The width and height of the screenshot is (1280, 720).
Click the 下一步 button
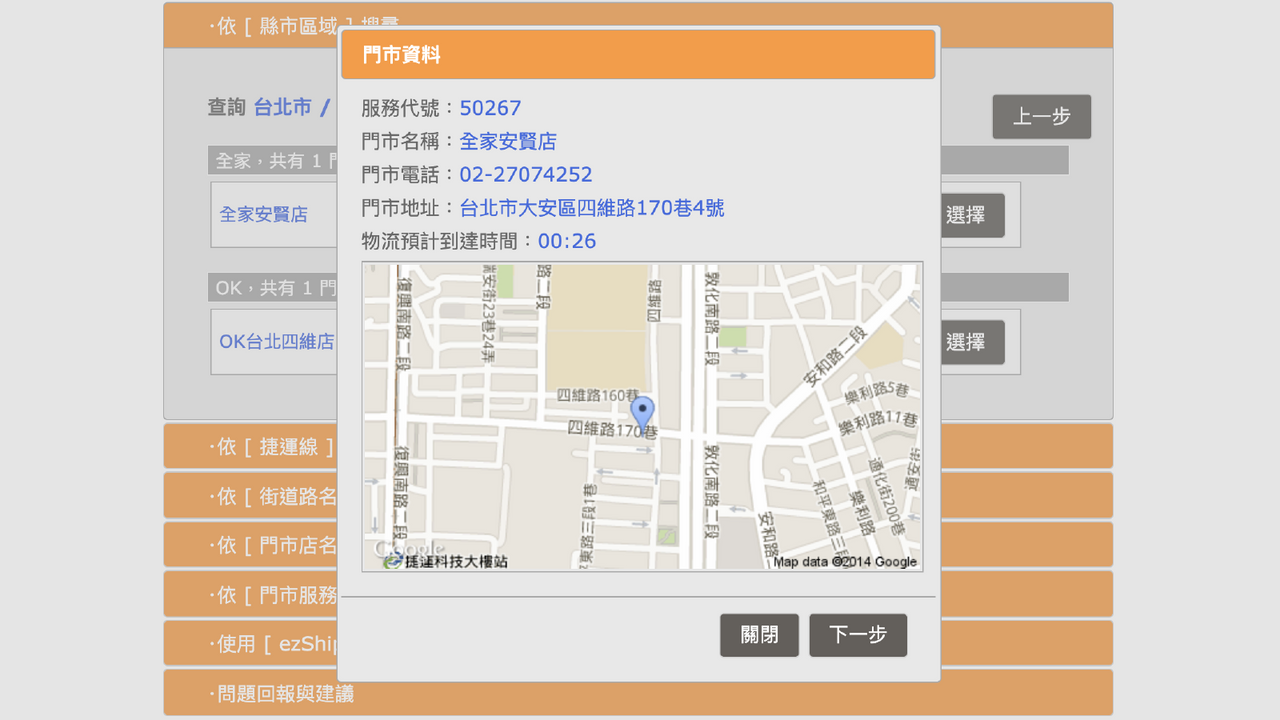coord(858,635)
